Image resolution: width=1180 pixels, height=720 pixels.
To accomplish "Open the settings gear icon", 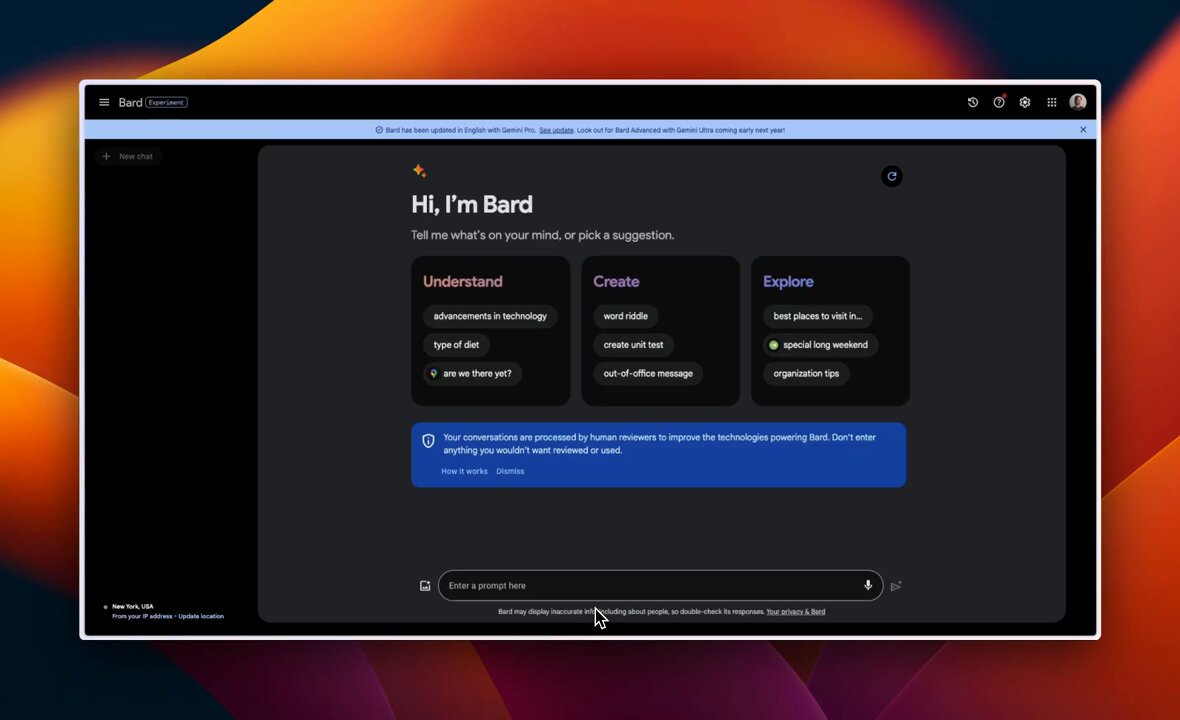I will click(x=1024, y=102).
